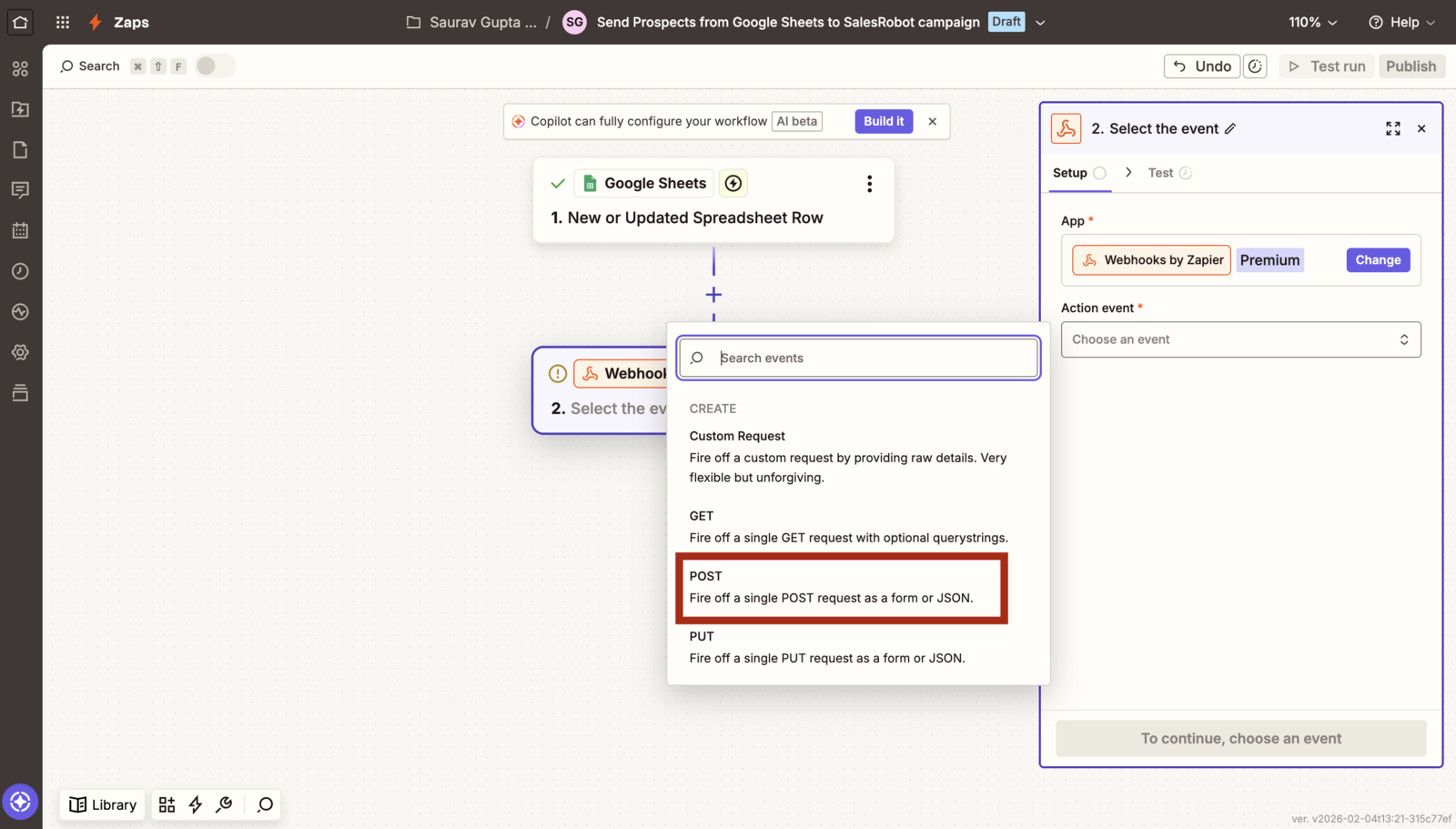Open the Zapier home icon
Viewport: 1456px width, 829px height.
click(20, 22)
